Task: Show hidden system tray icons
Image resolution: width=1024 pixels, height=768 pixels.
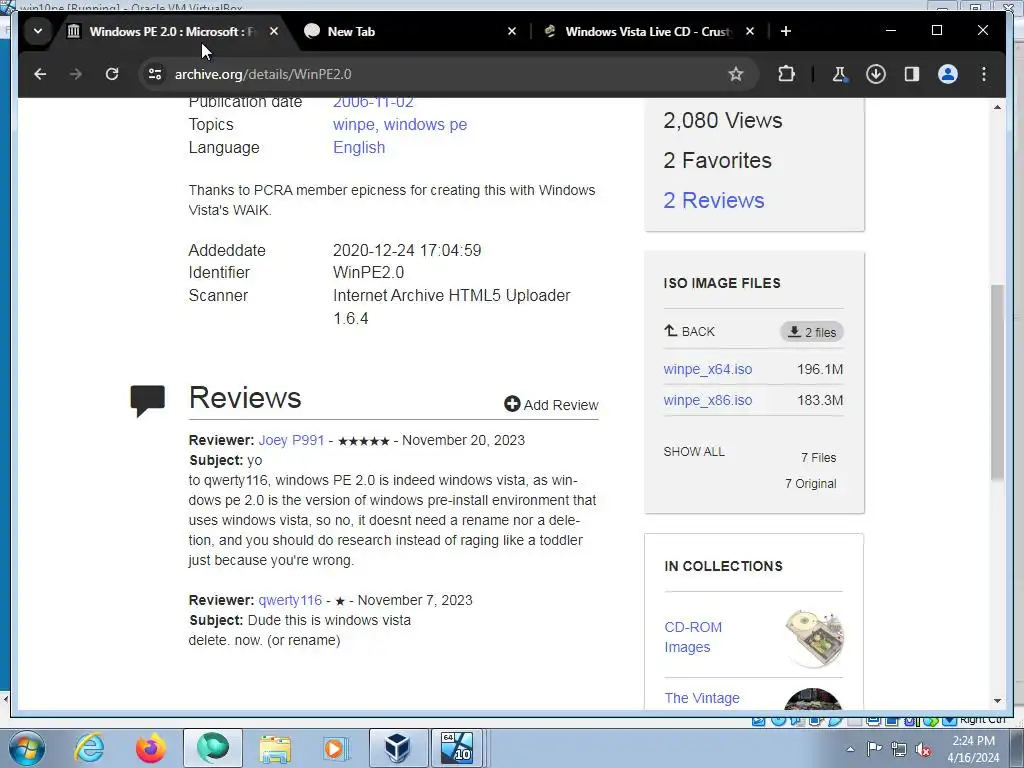Action: (850, 749)
